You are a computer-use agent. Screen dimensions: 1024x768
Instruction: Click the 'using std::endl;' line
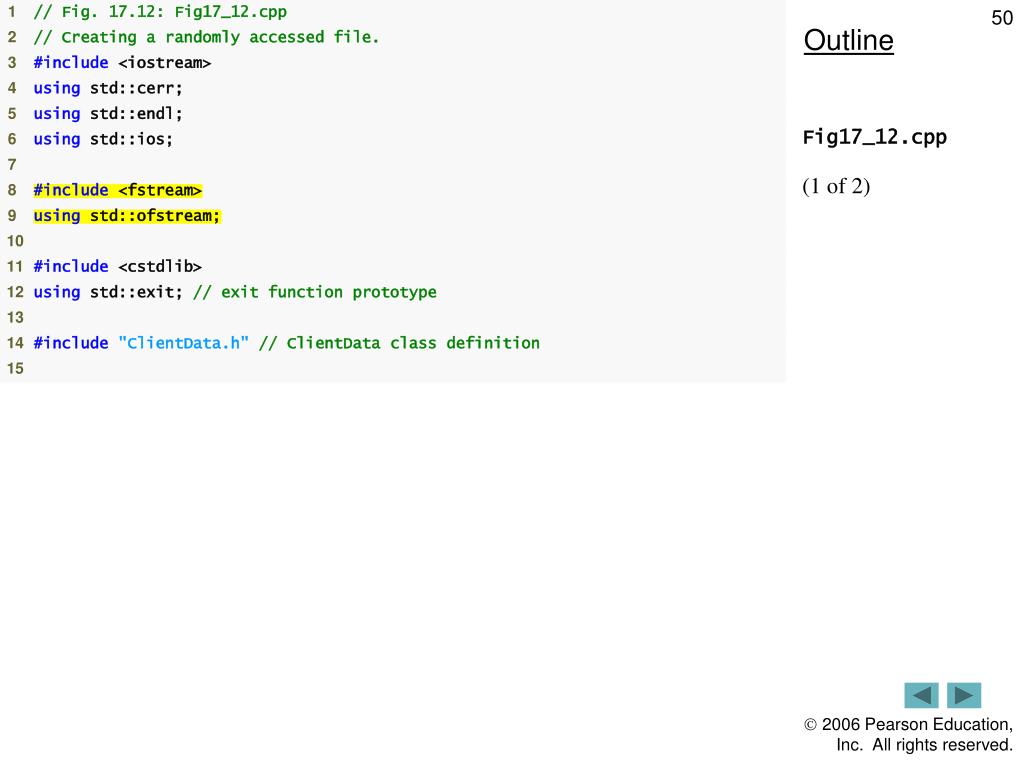[x=108, y=114]
